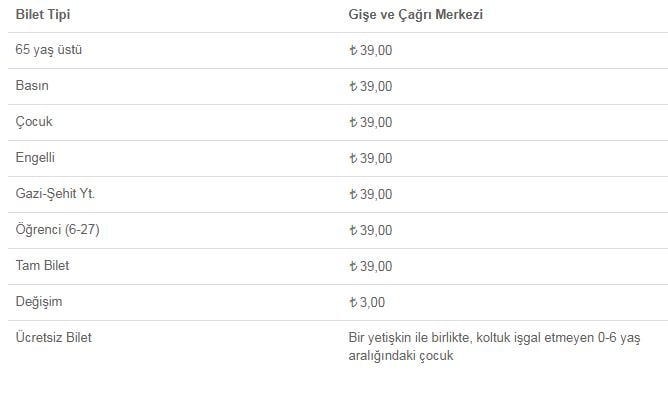The image size is (668, 394).
Task: Click the 65 yaş üstü price ₺39,00
Action: click(371, 50)
